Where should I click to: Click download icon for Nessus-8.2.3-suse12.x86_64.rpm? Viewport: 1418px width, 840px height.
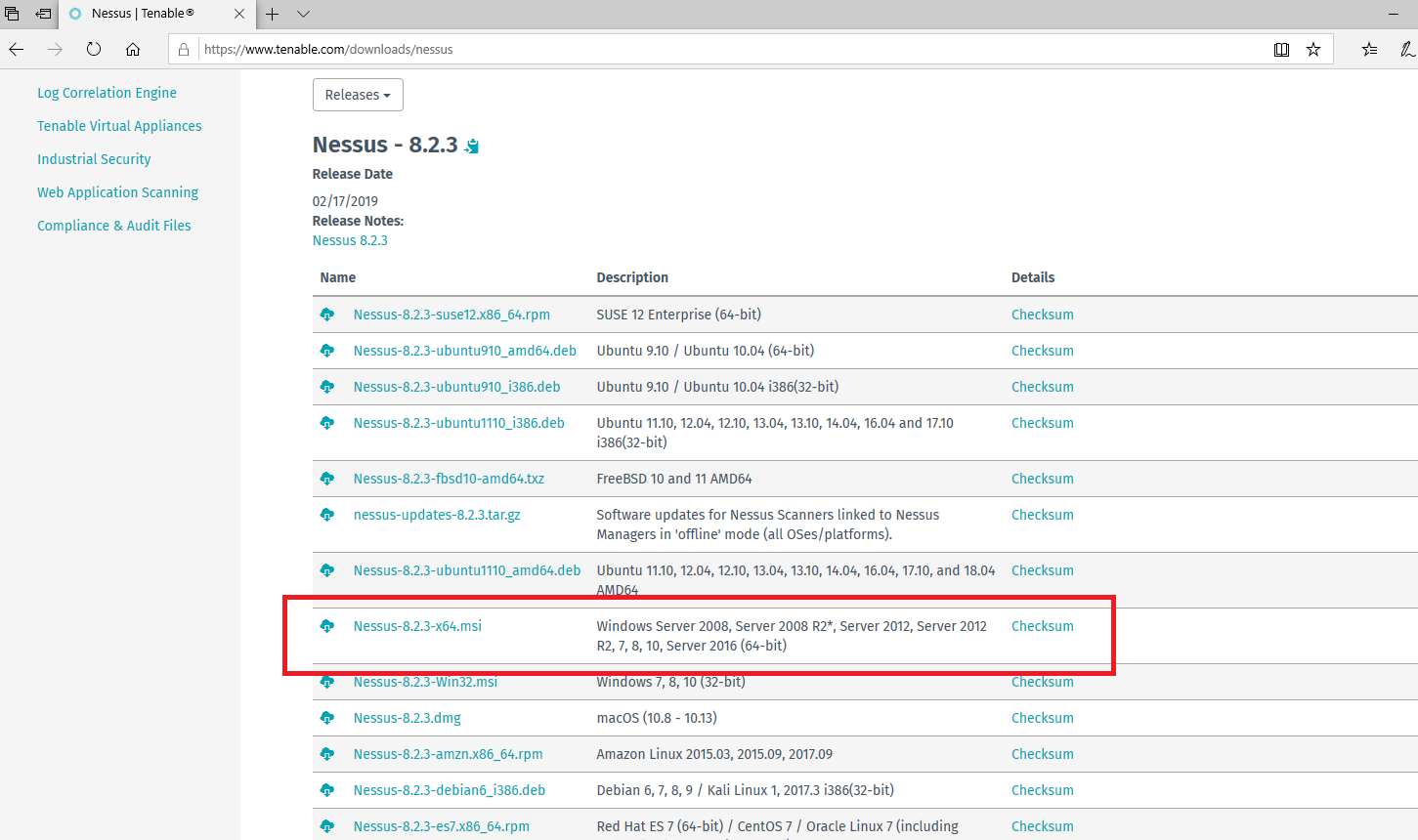pyautogui.click(x=327, y=315)
